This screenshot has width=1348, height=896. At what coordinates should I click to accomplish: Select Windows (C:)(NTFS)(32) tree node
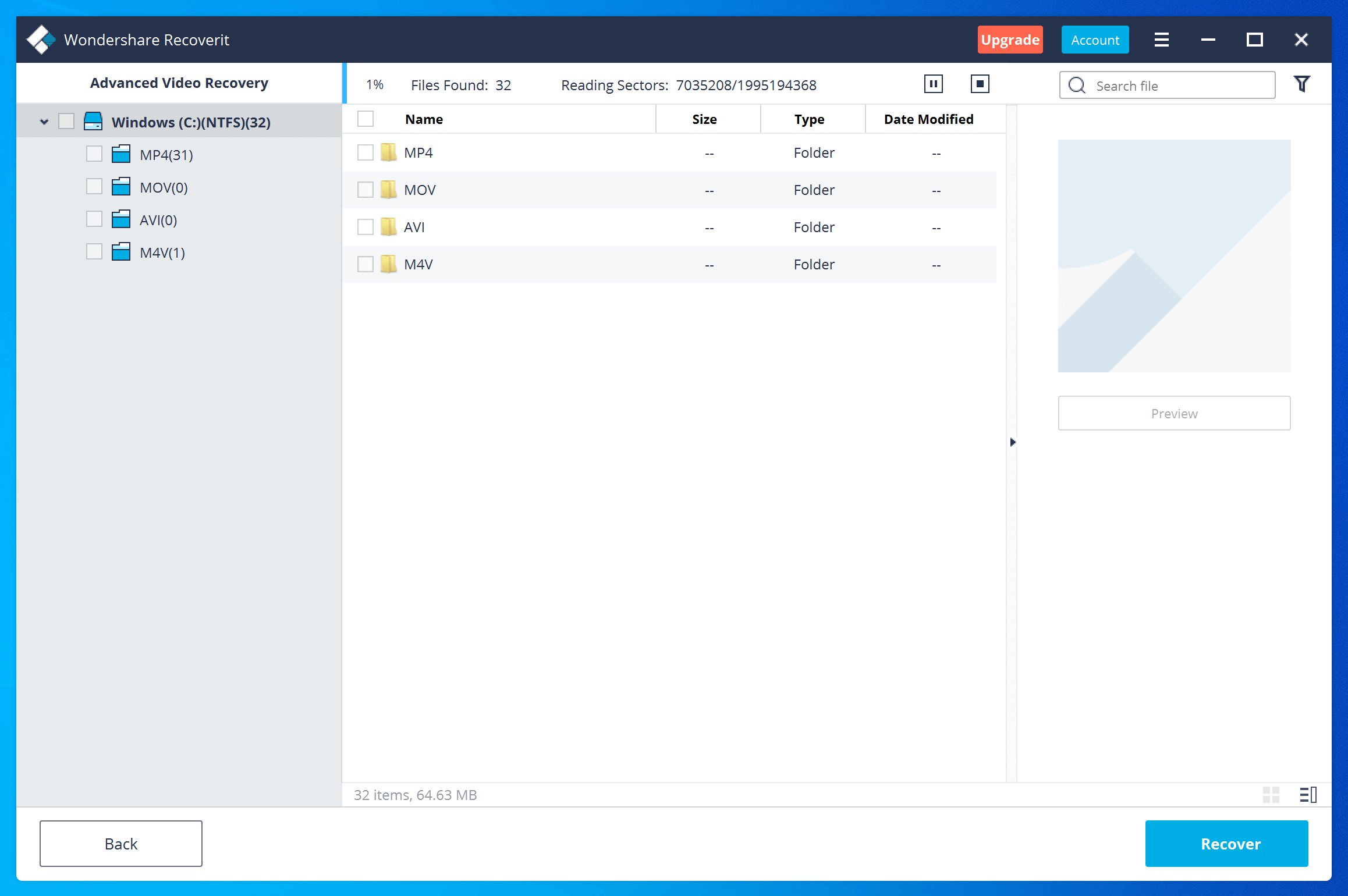click(x=191, y=122)
